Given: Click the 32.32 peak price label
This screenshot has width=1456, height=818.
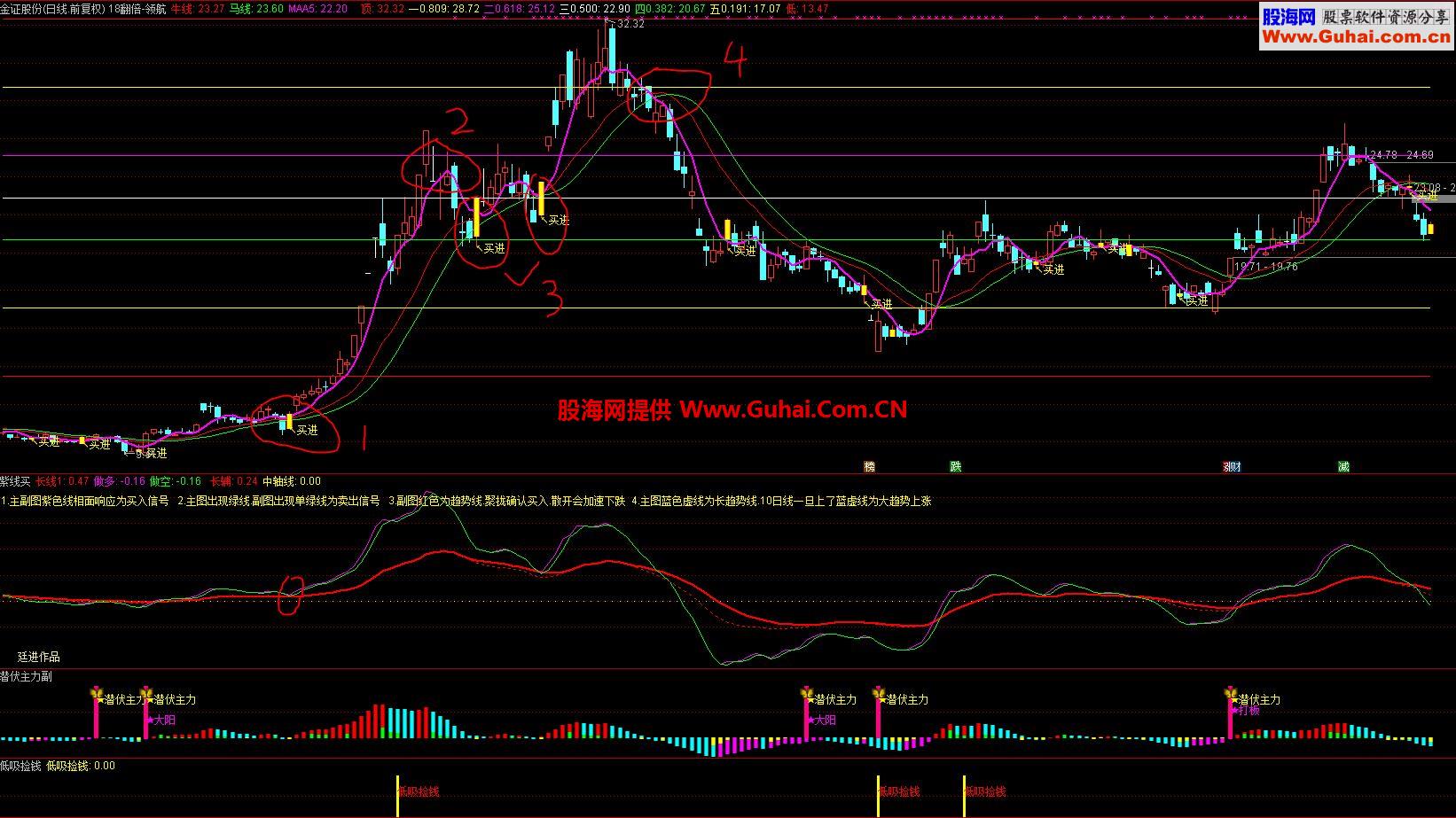Looking at the screenshot, I should [x=630, y=24].
